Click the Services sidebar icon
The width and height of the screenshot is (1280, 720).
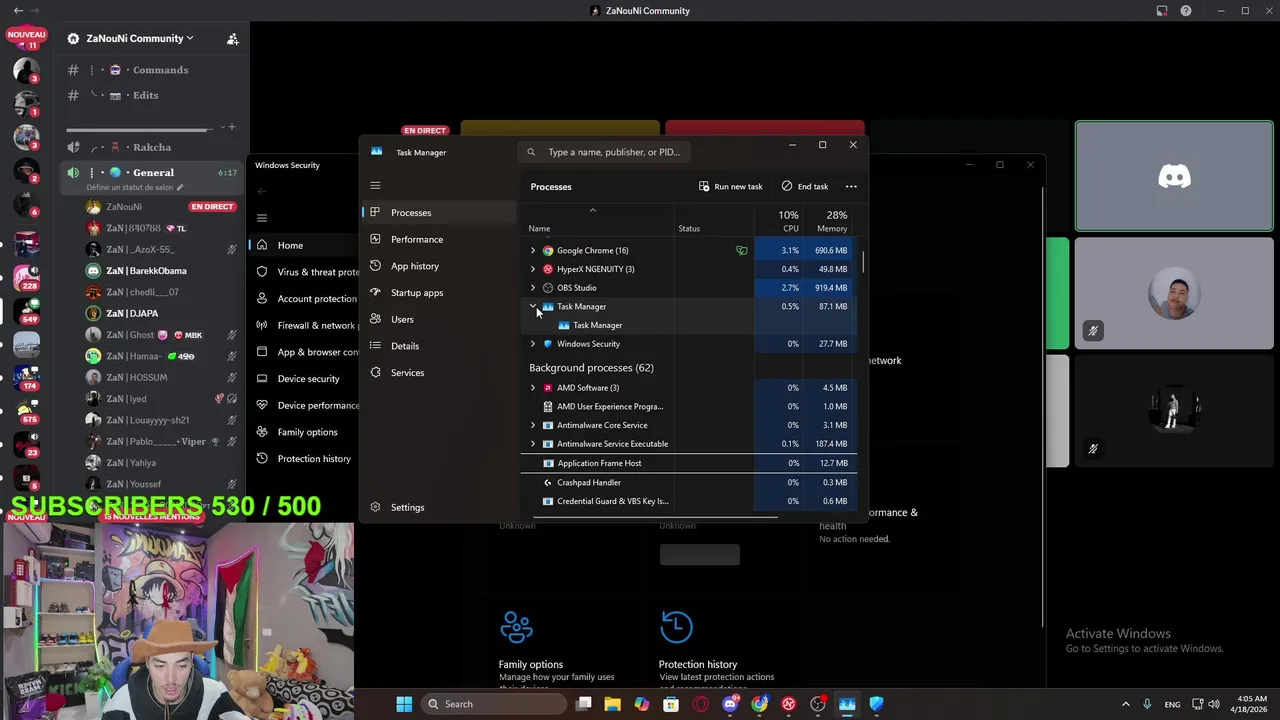click(x=375, y=372)
